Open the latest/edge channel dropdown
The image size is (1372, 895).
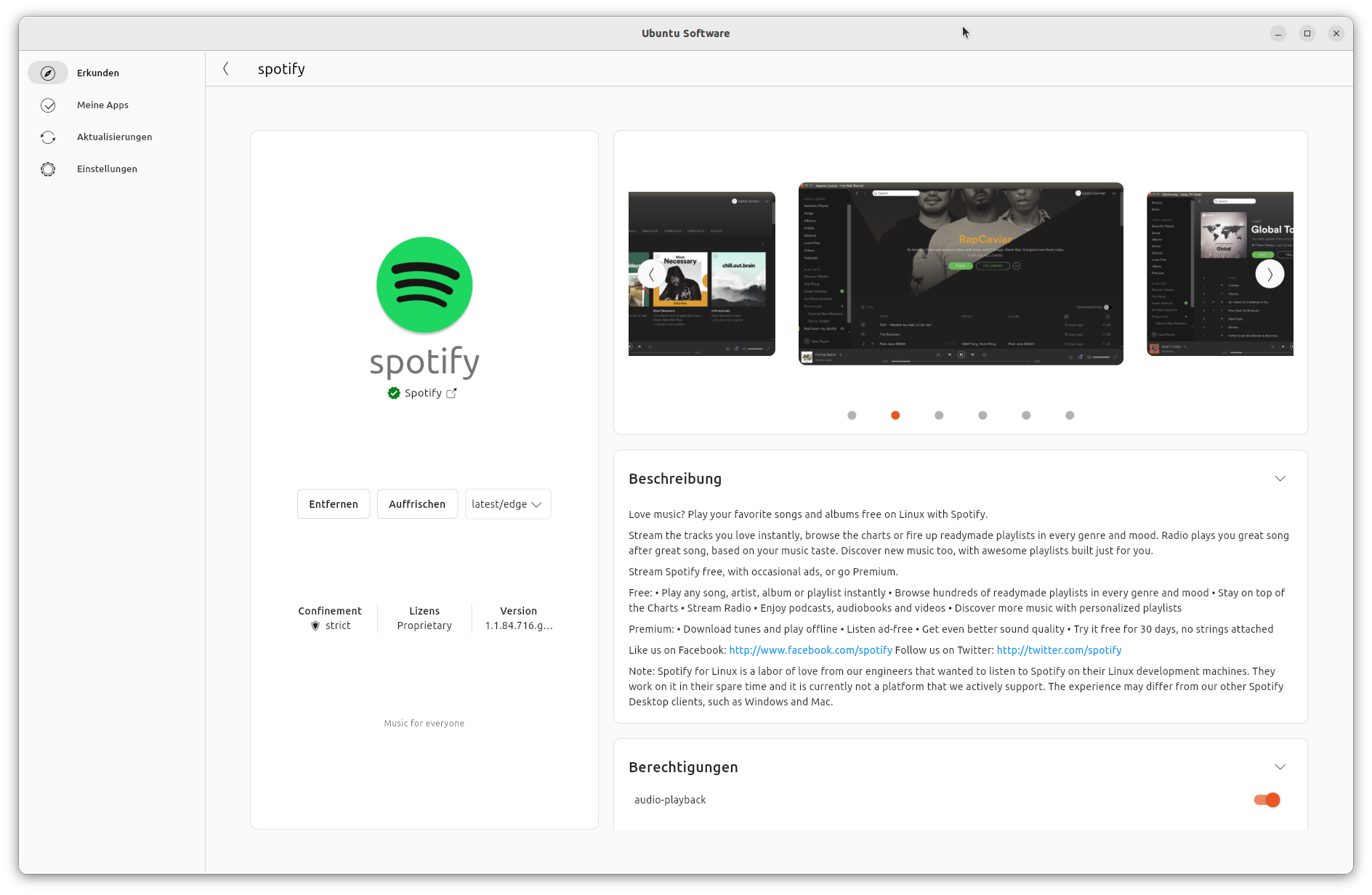(x=508, y=504)
